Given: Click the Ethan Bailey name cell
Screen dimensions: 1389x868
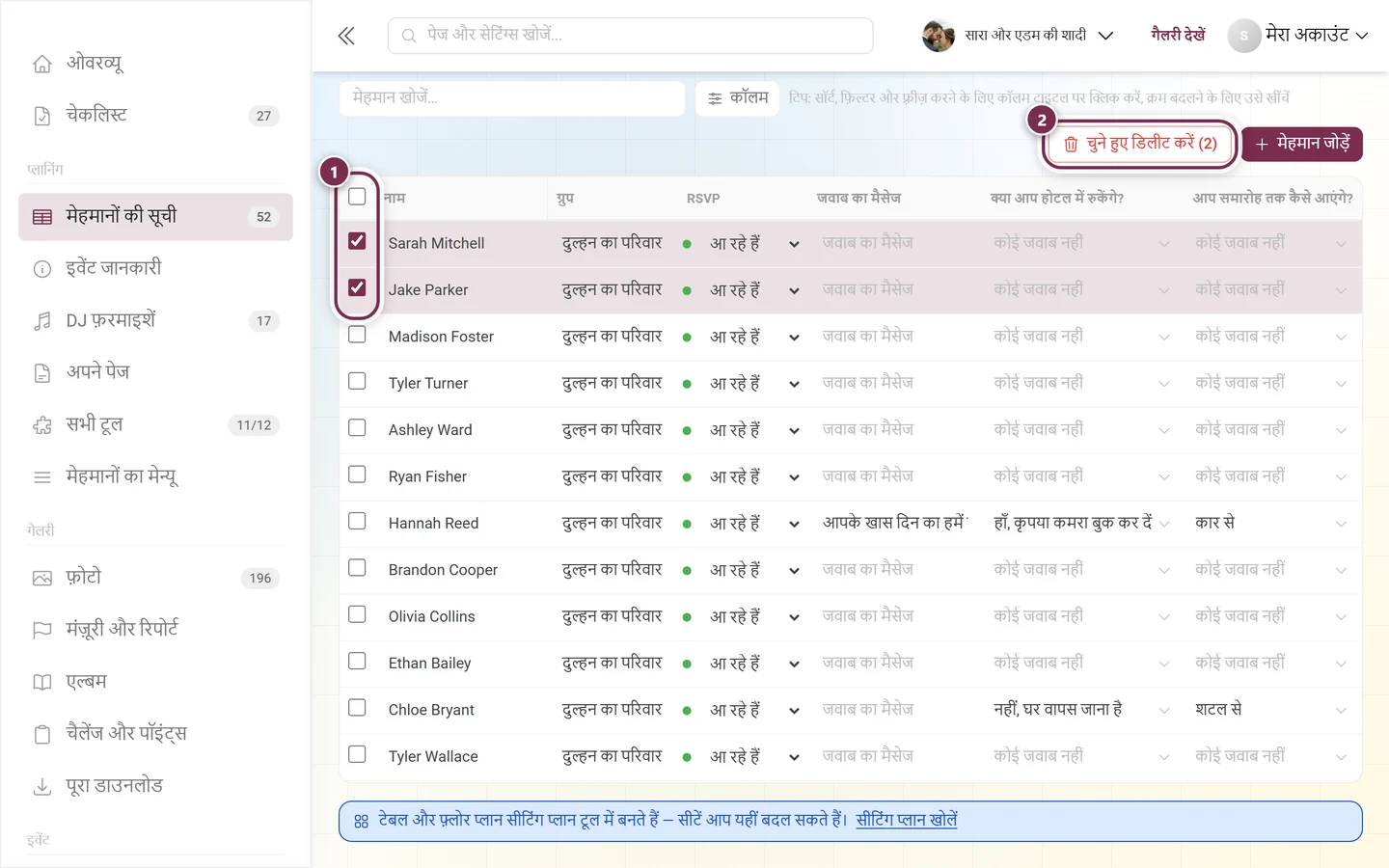Looking at the screenshot, I should pyautogui.click(x=429, y=664).
